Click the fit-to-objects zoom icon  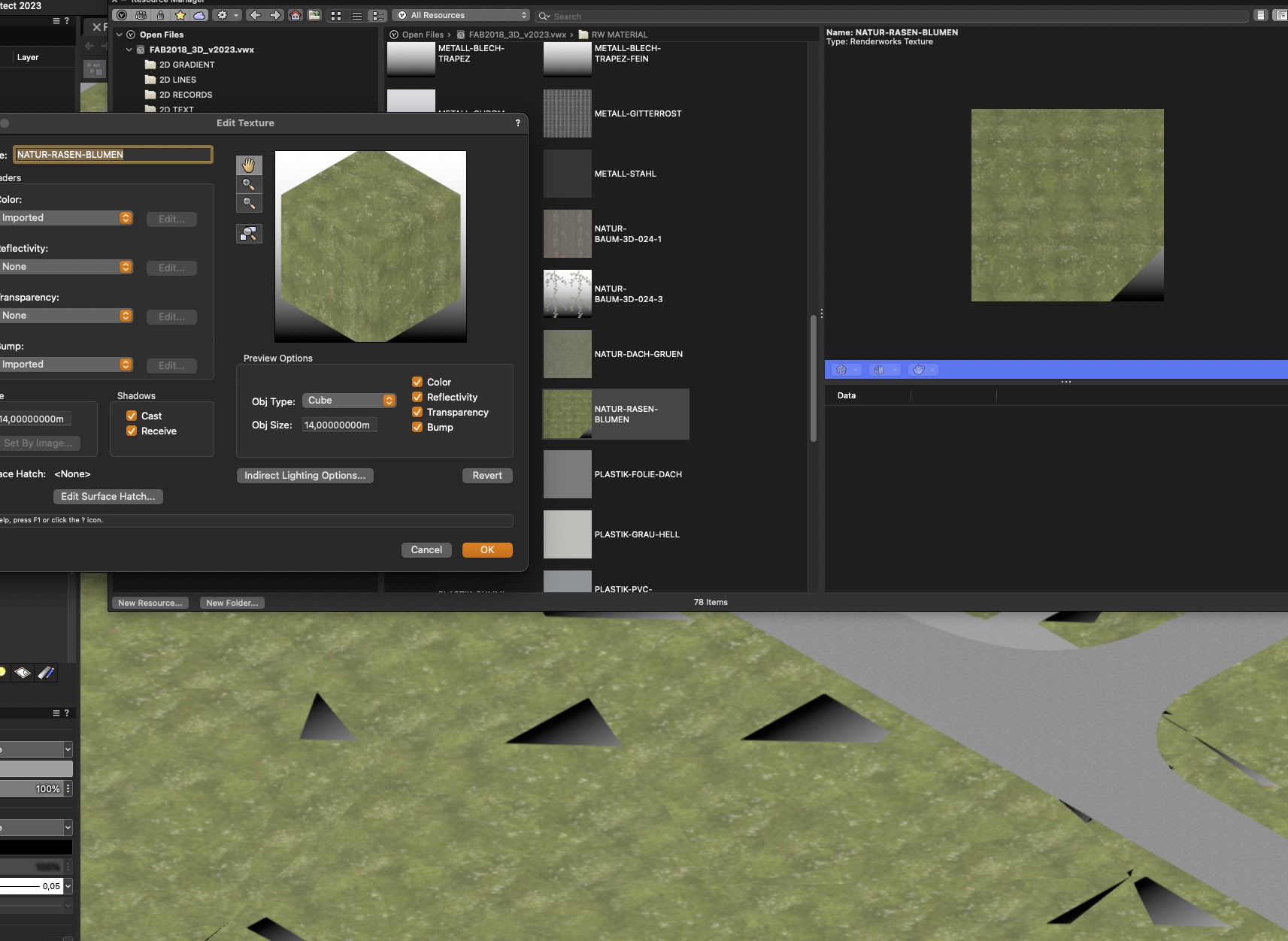click(249, 234)
